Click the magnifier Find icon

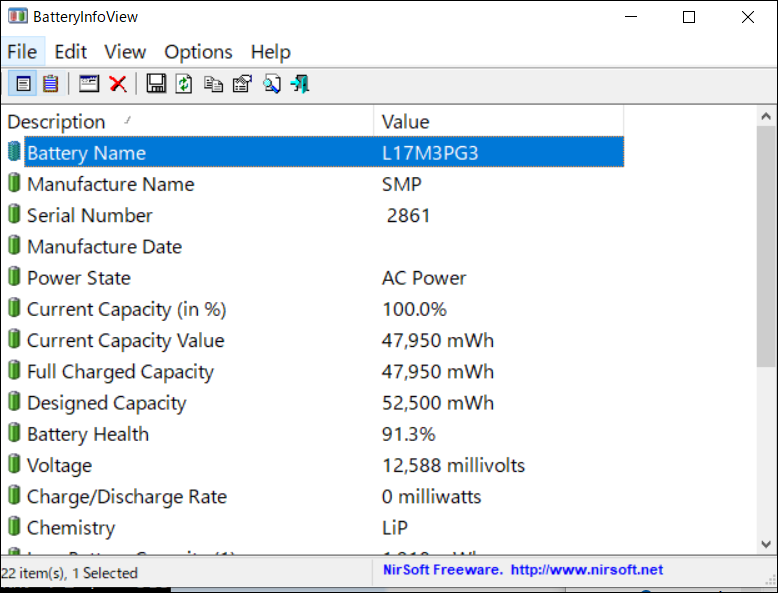(x=271, y=84)
